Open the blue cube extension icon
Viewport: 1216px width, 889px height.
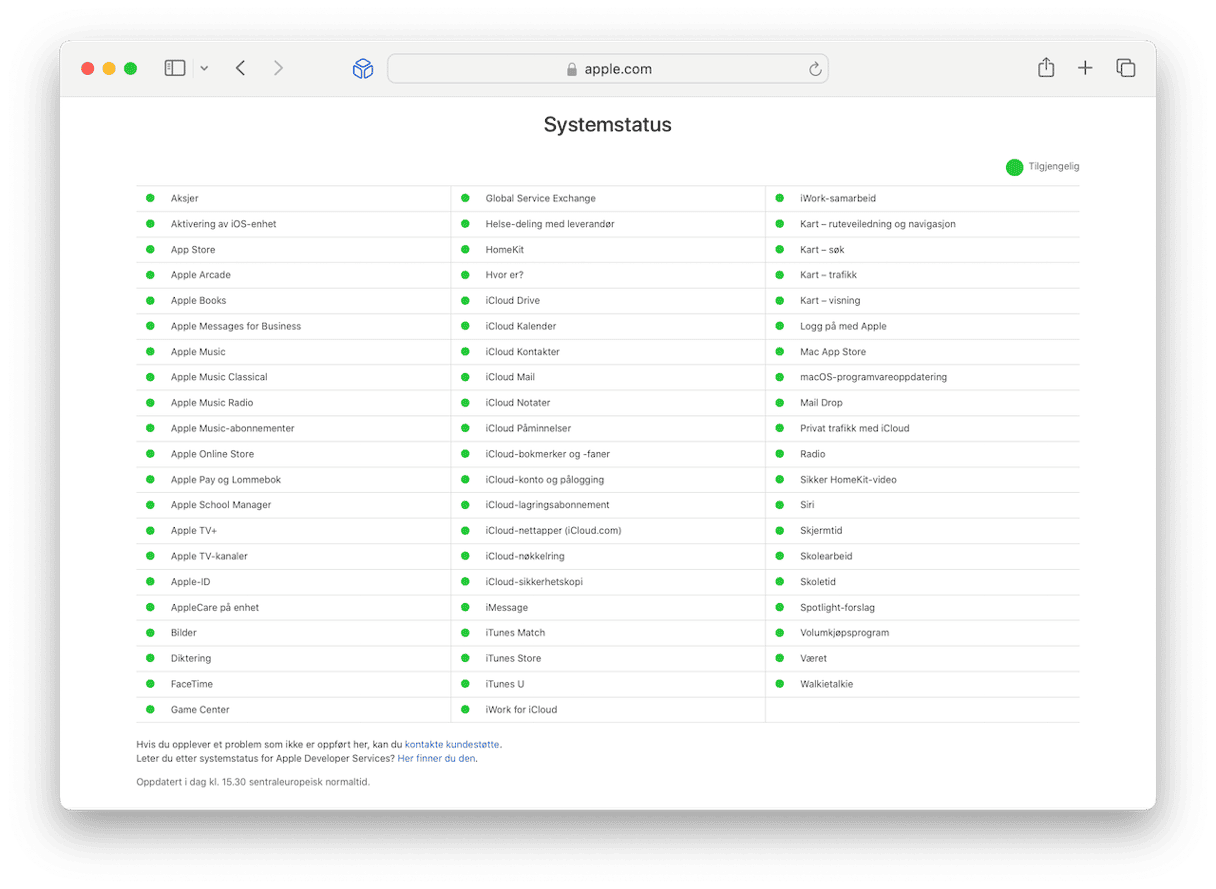(x=363, y=68)
